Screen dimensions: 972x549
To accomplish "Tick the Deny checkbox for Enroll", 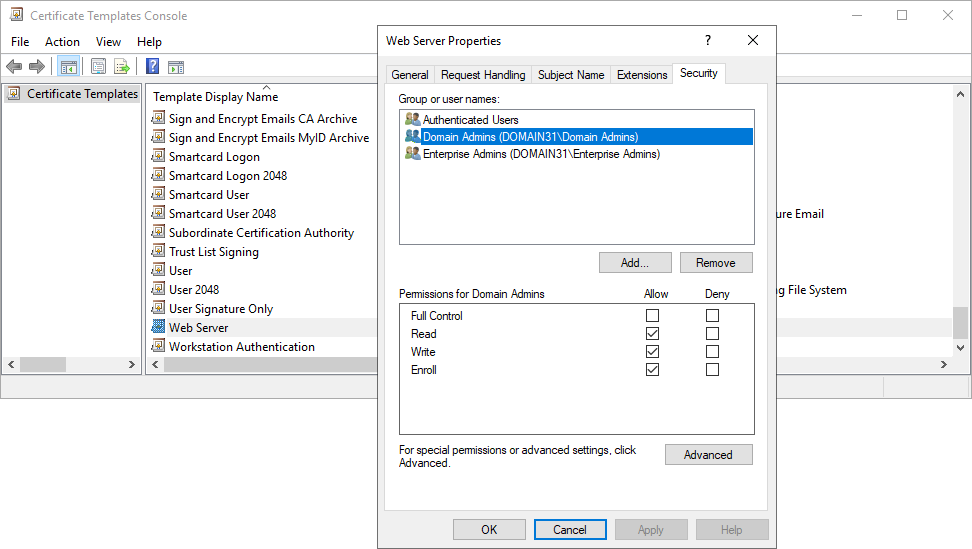I will point(712,370).
